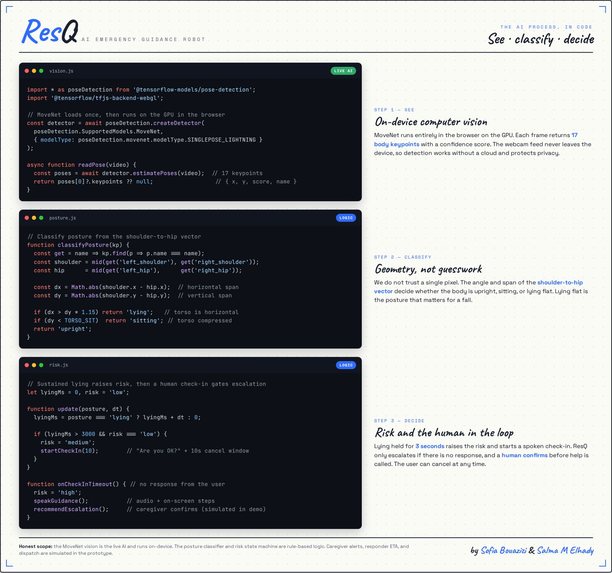Click the LOGIC badge on risk.js window
The image size is (612, 573).
click(x=346, y=365)
